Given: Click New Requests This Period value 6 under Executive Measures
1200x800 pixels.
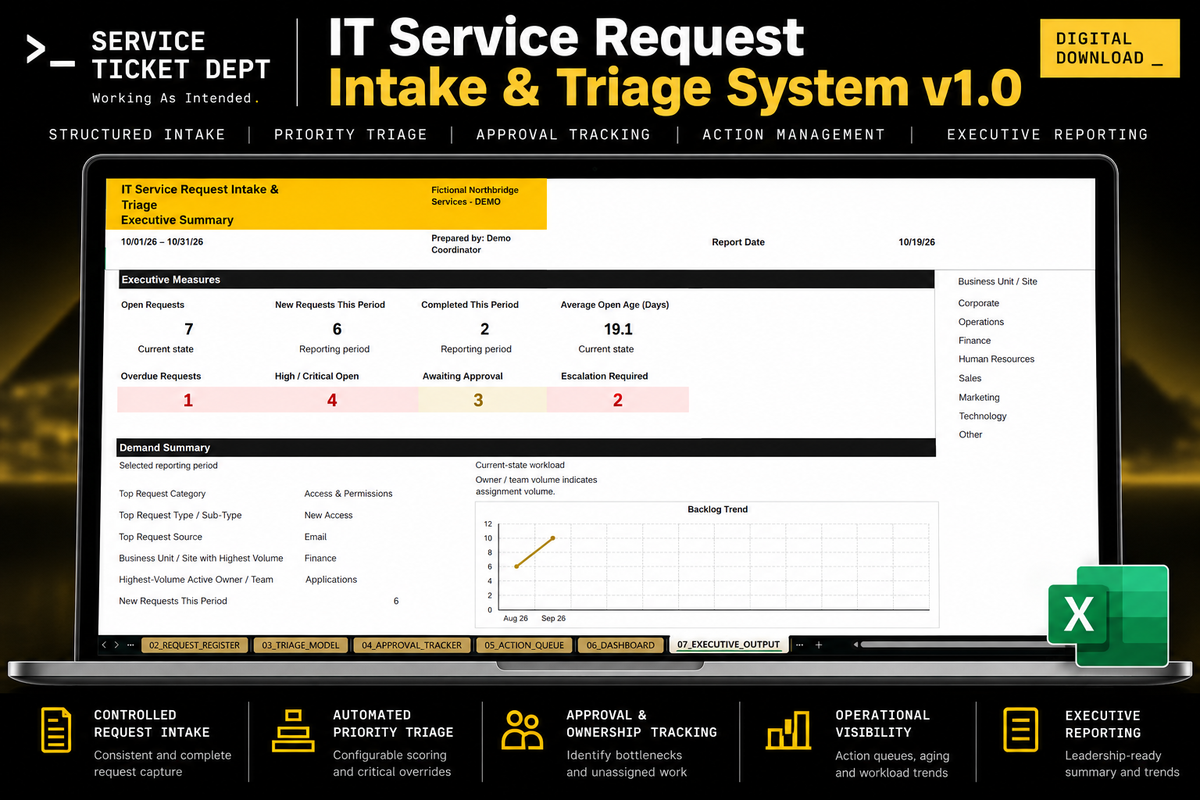Looking at the screenshot, I should (337, 329).
